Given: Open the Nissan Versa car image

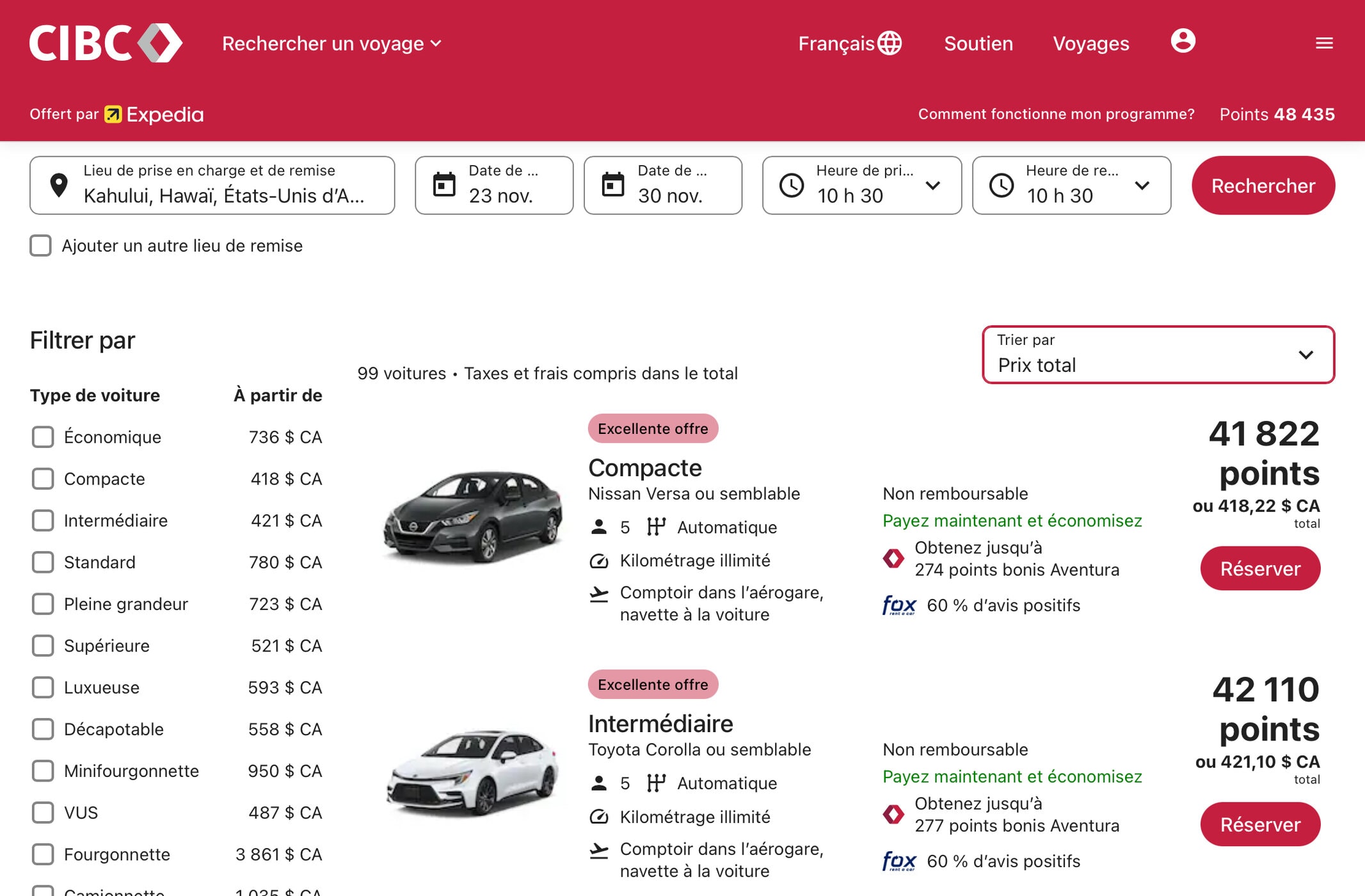Looking at the screenshot, I should pyautogui.click(x=473, y=517).
